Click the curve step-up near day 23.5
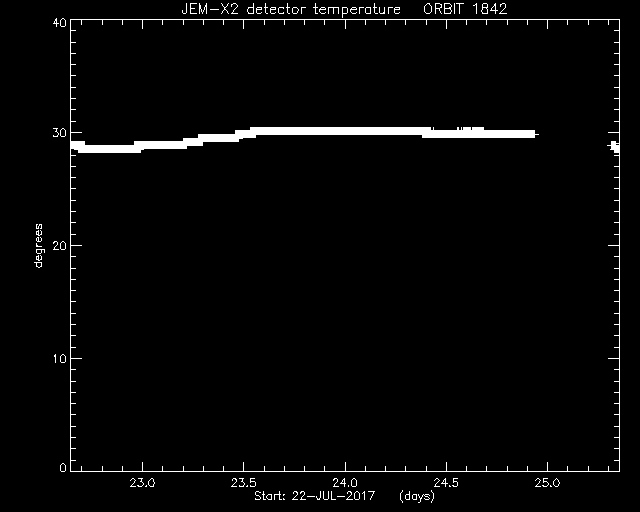 (x=247, y=133)
